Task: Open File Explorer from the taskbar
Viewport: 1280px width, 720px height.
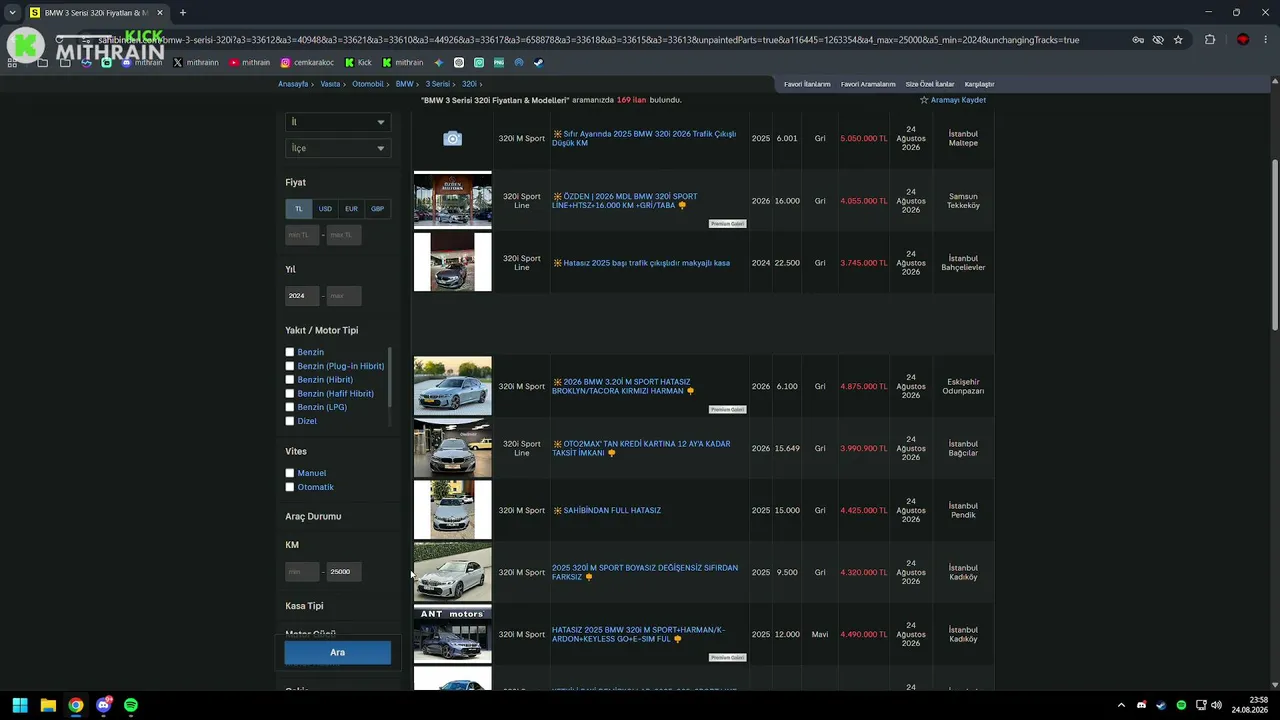Action: click(x=48, y=705)
